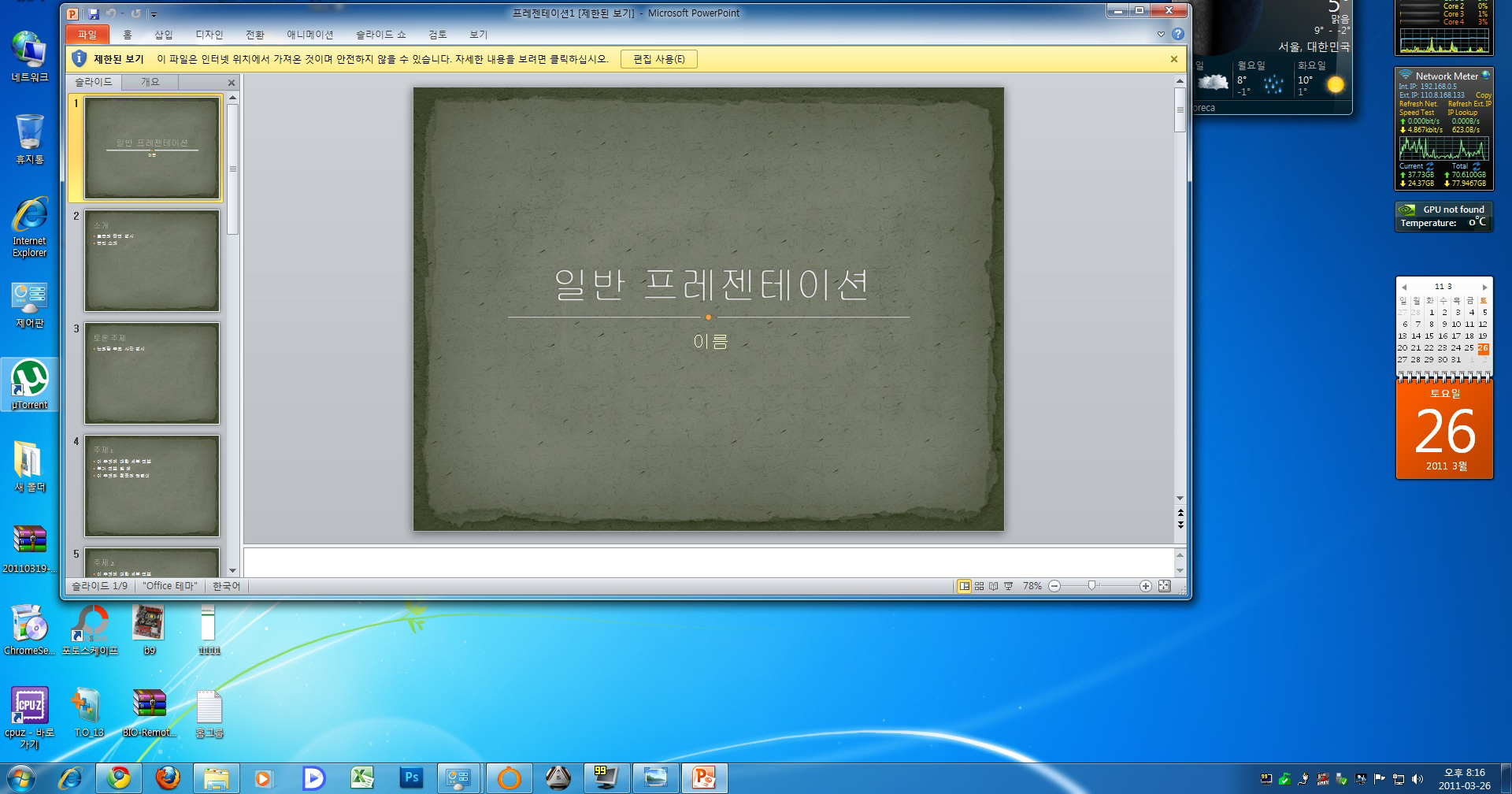Viewport: 1512px width, 794px height.
Task: Start the Slide Show from status bar
Action: 1008,586
